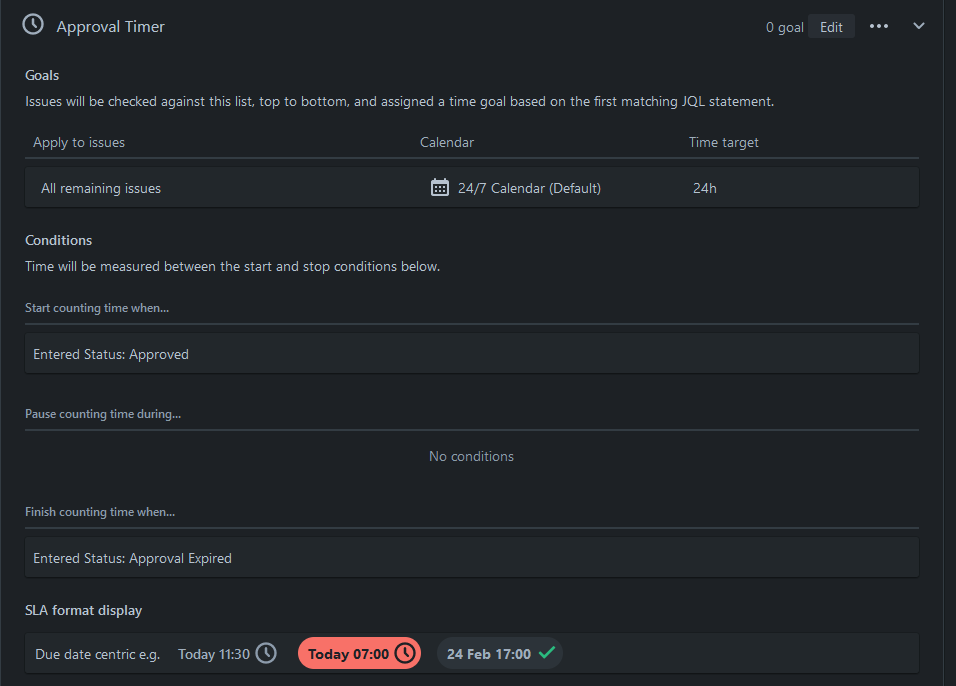
Task: Open the three-dots more actions menu
Action: (x=879, y=26)
